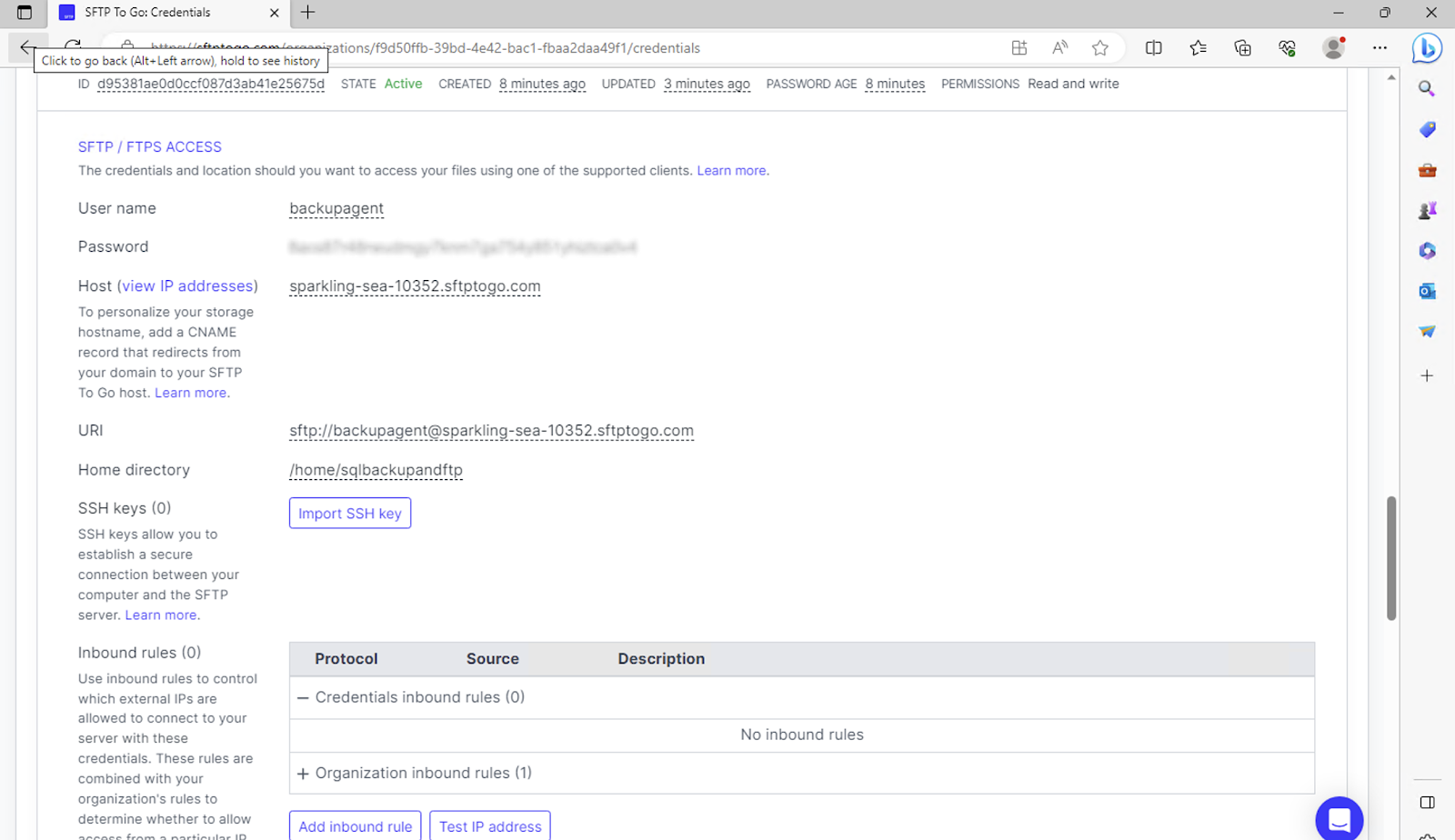Image resolution: width=1455 pixels, height=840 pixels.
Task: Collapse the Credentials inbound rules section
Action: (303, 698)
